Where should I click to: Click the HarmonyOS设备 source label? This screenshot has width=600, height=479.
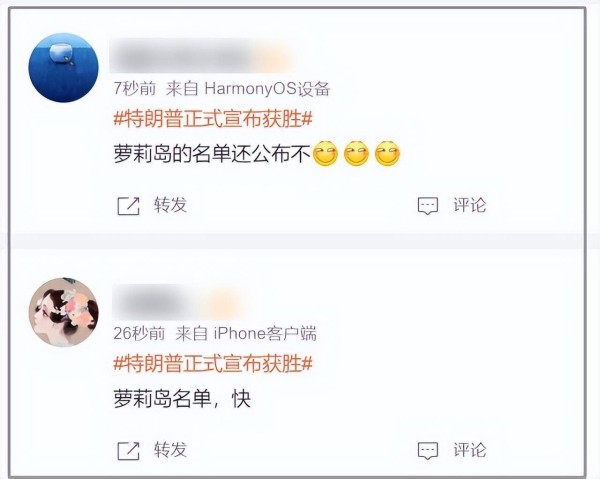(267, 89)
